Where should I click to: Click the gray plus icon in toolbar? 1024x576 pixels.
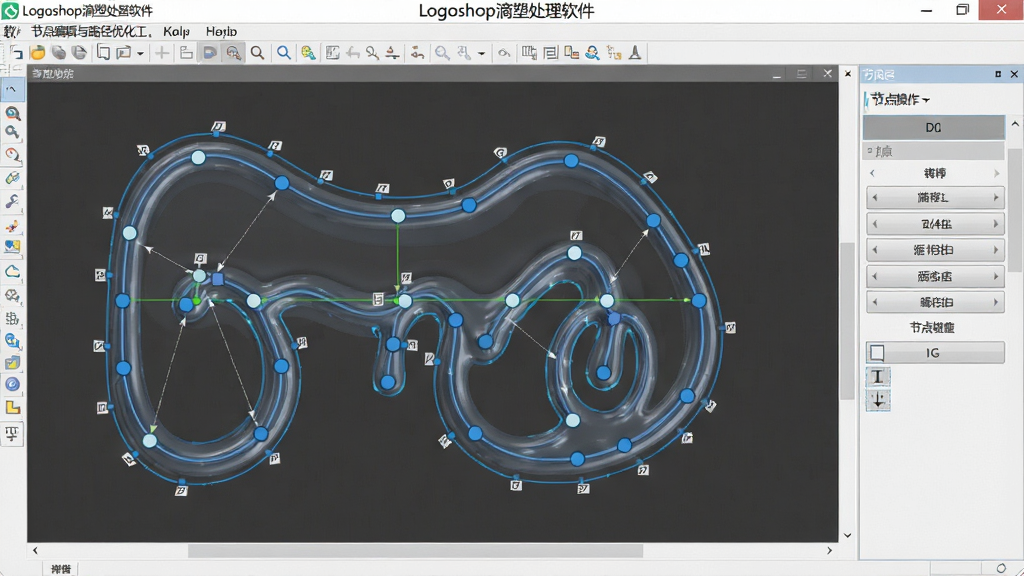(x=162, y=53)
